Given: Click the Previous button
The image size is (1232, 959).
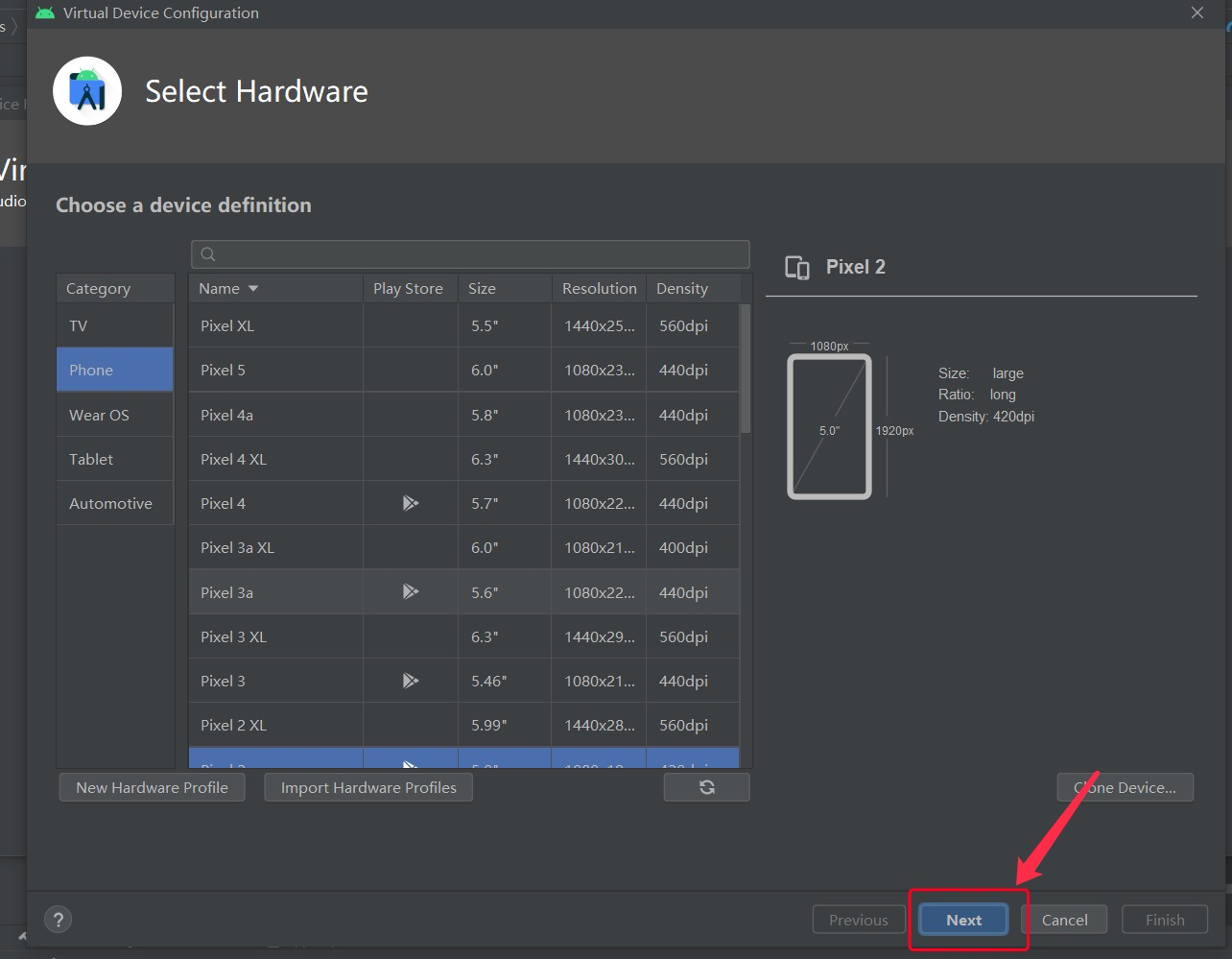Looking at the screenshot, I should pos(859,920).
